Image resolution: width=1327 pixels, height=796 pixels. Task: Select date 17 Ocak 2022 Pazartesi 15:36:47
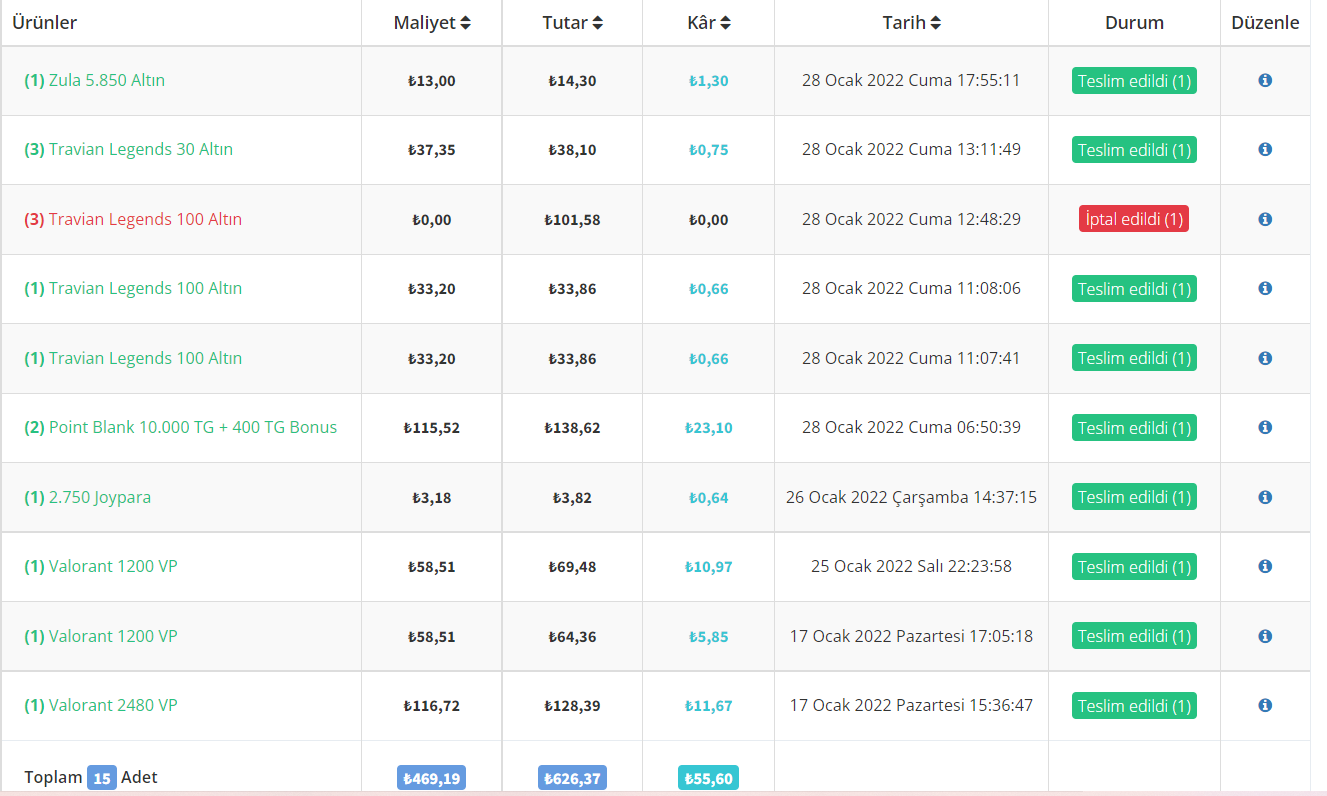(911, 705)
